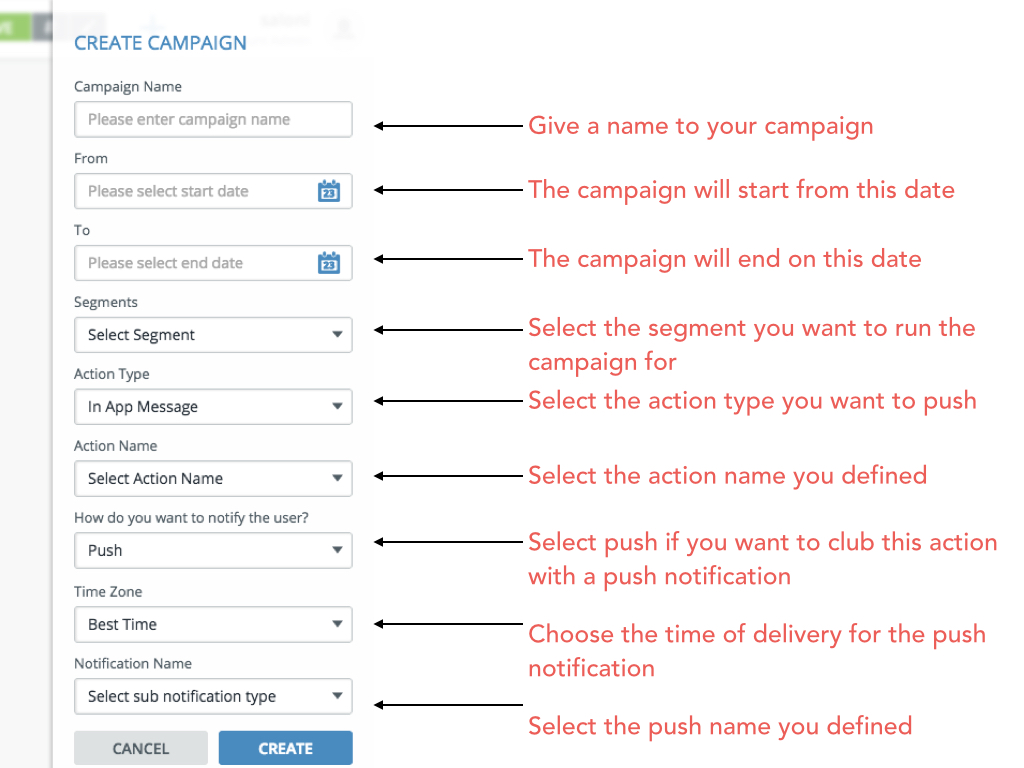Screen dimensions: 1024x768
Task: Open the To date calendar icon
Action: coord(328,263)
